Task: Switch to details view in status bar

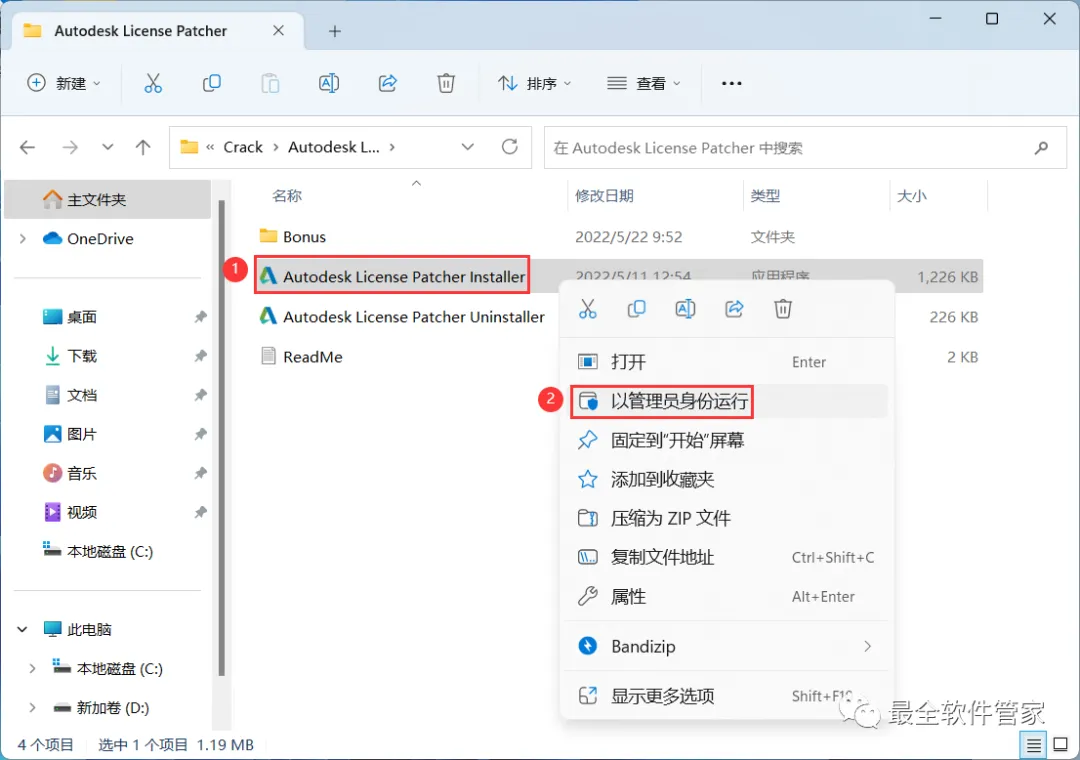Action: coord(1033,745)
